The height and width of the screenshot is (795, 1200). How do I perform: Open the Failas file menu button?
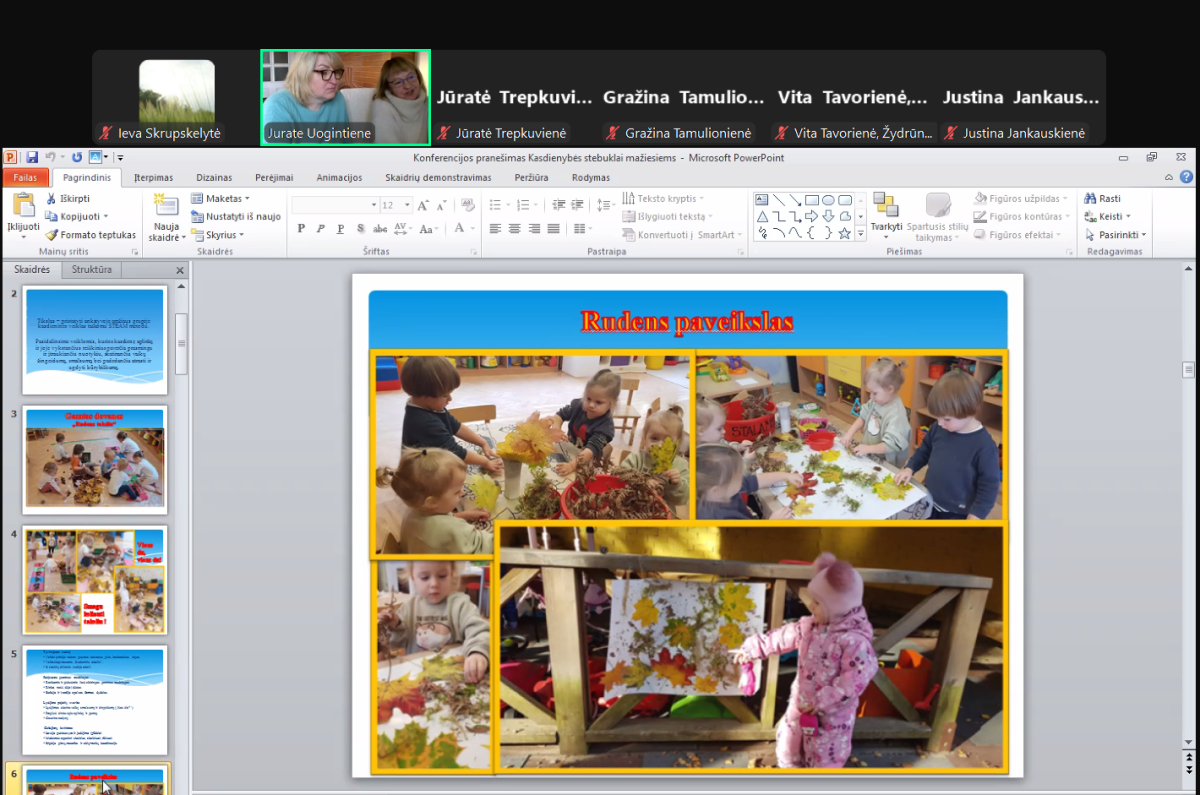[x=25, y=178]
